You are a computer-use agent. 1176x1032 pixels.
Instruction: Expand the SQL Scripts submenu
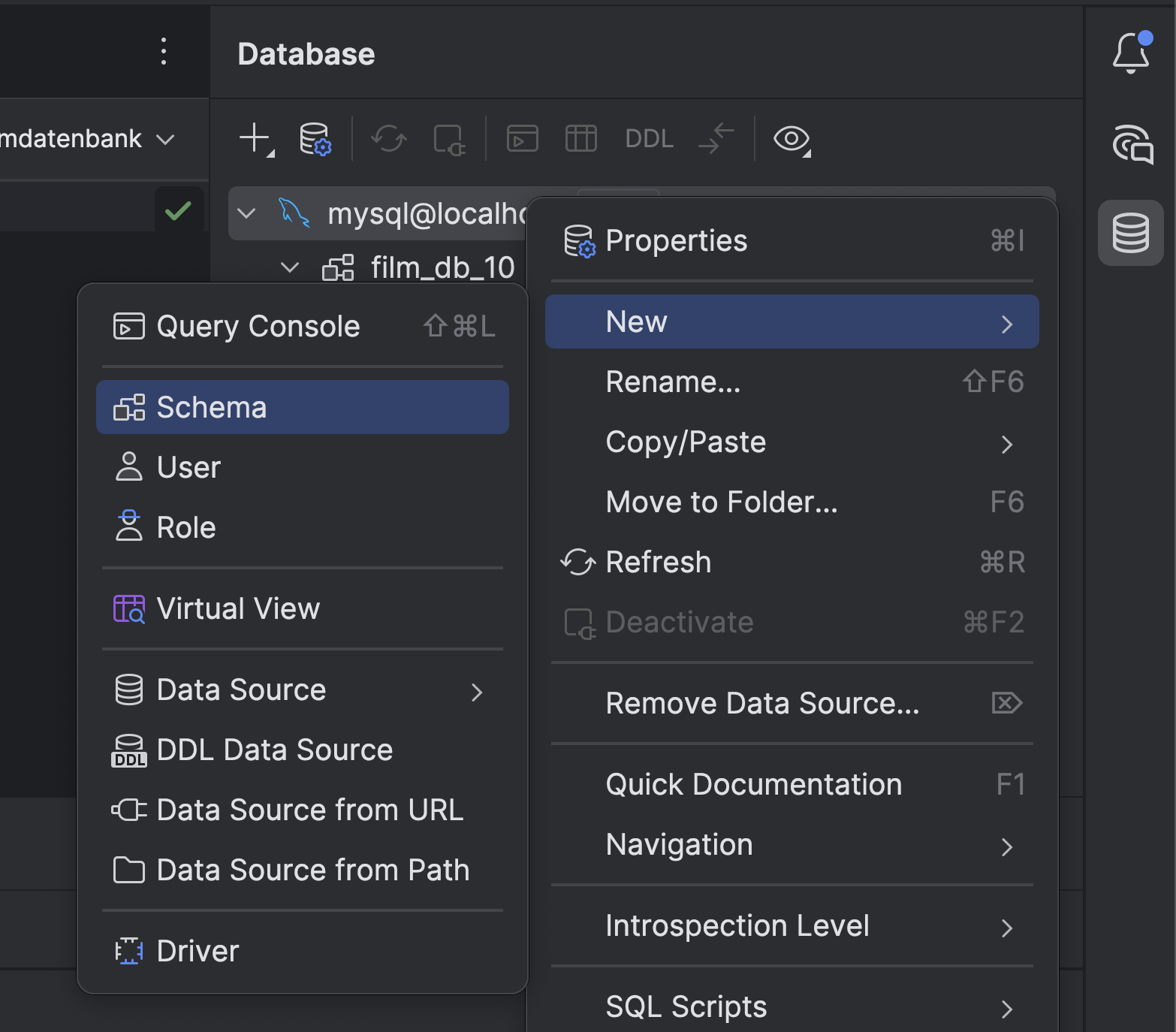point(792,1006)
